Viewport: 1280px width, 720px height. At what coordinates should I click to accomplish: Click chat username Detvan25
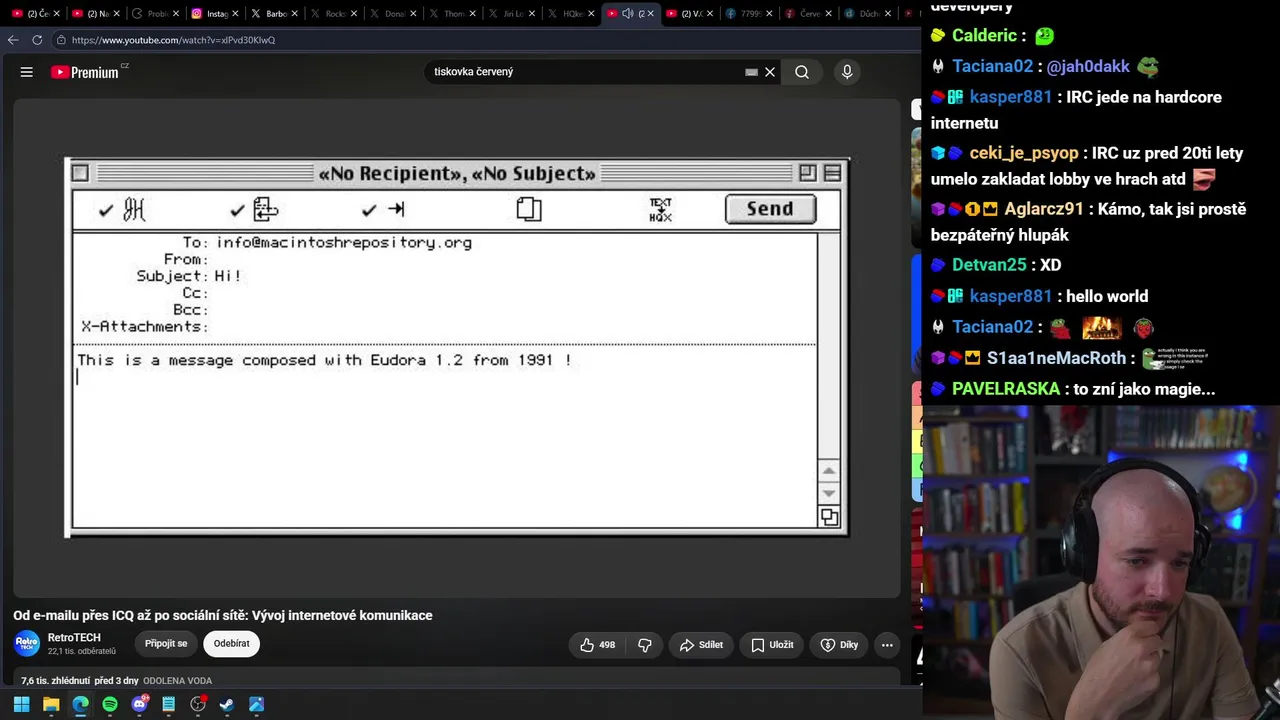point(989,265)
